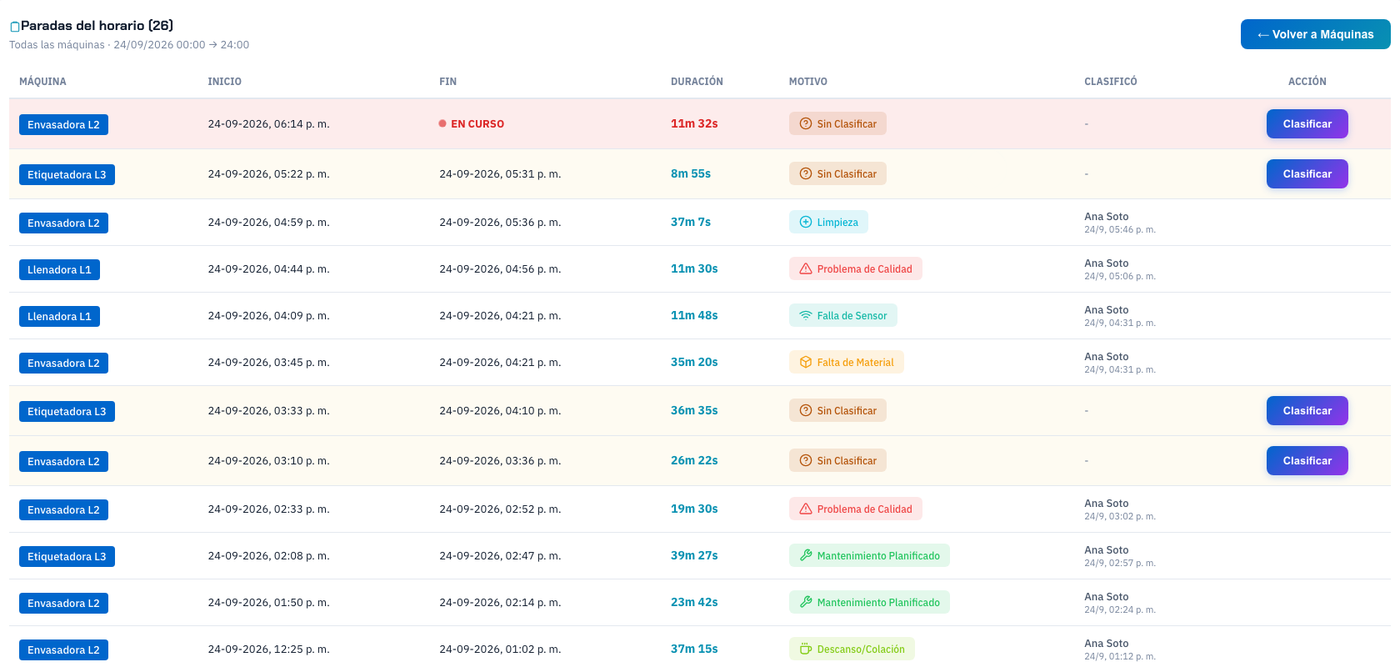Click the clipboard icon beside Paradas del horario
Viewport: 1400px width, 667px height.
pos(15,27)
